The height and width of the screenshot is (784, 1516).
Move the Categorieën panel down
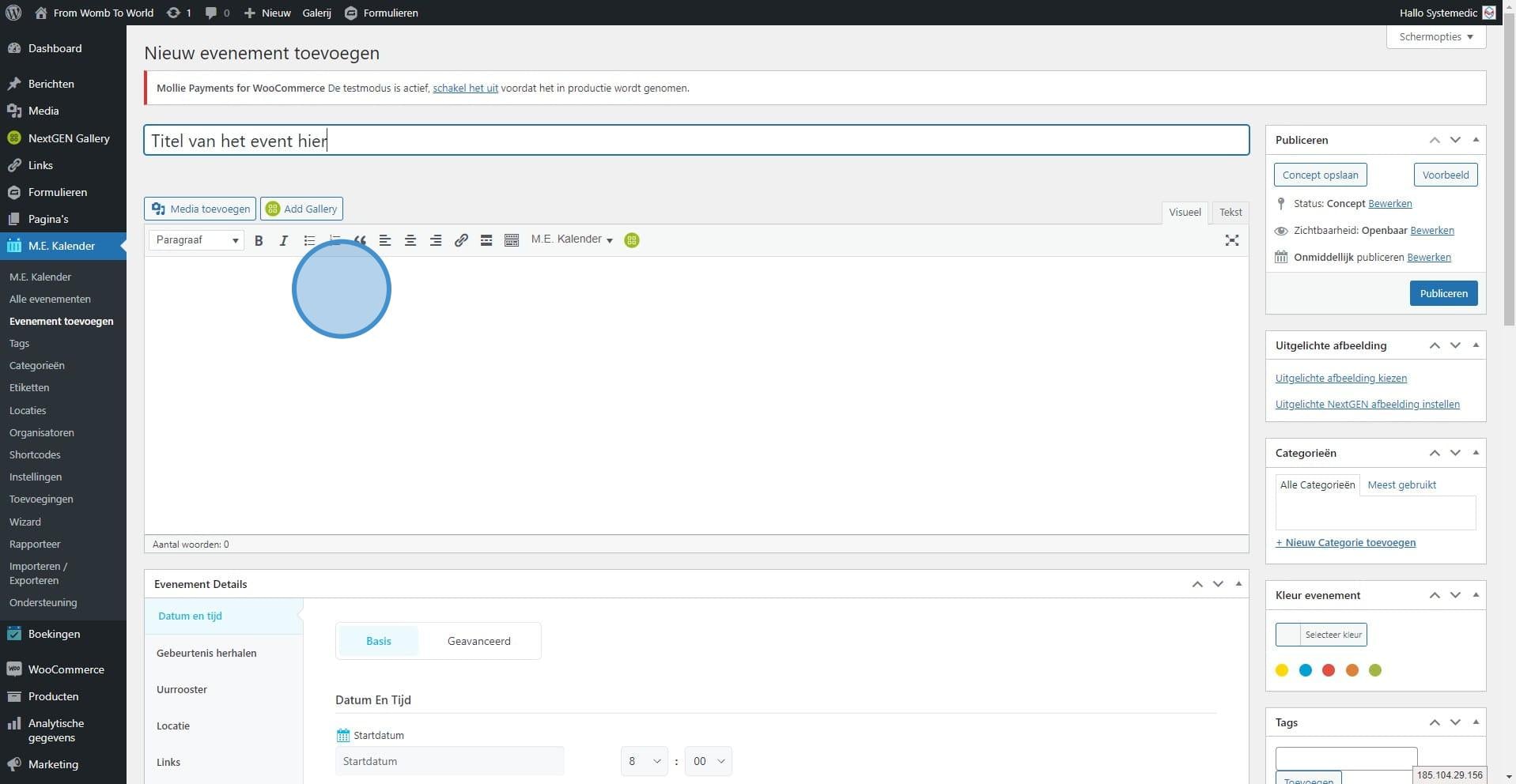(1455, 453)
